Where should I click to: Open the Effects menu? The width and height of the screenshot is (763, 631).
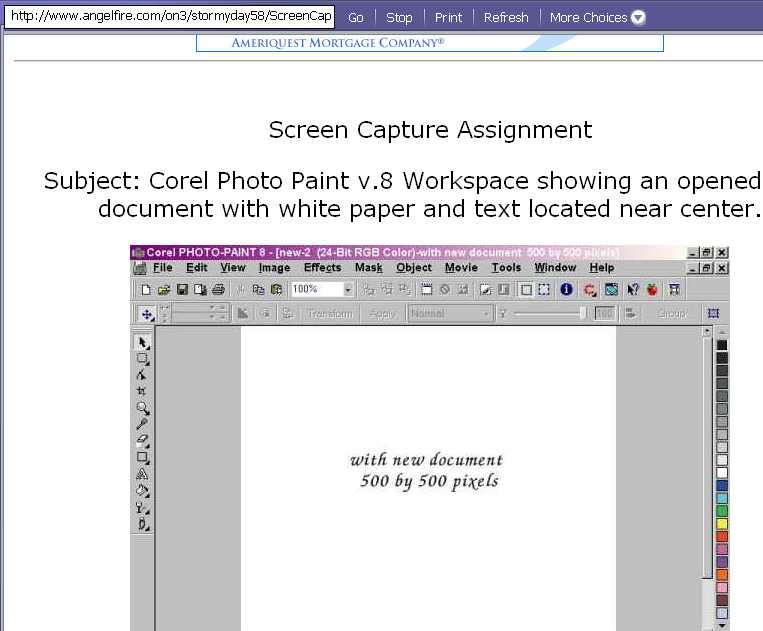pyautogui.click(x=322, y=268)
